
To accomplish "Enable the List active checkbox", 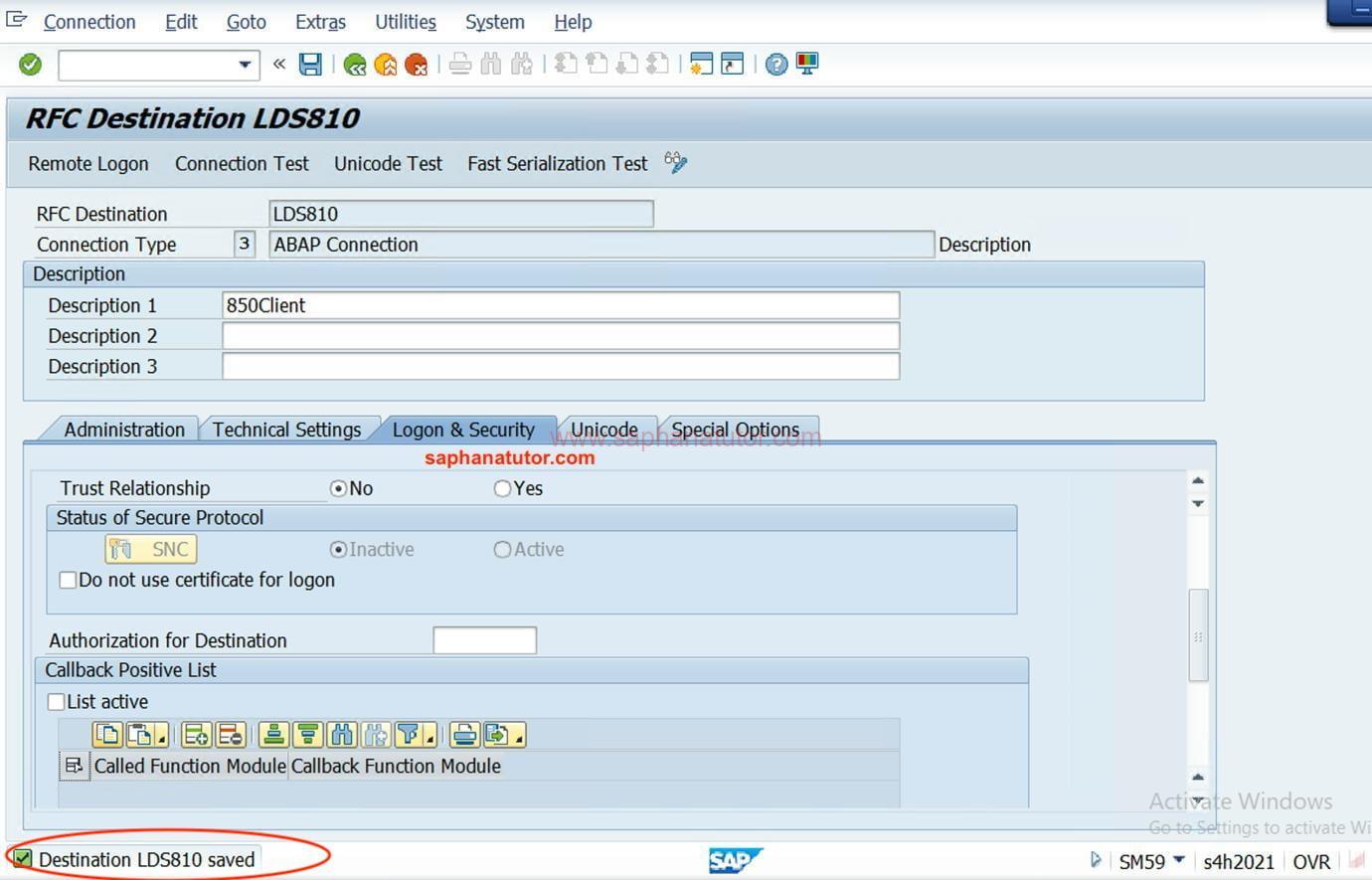I will tap(56, 702).
